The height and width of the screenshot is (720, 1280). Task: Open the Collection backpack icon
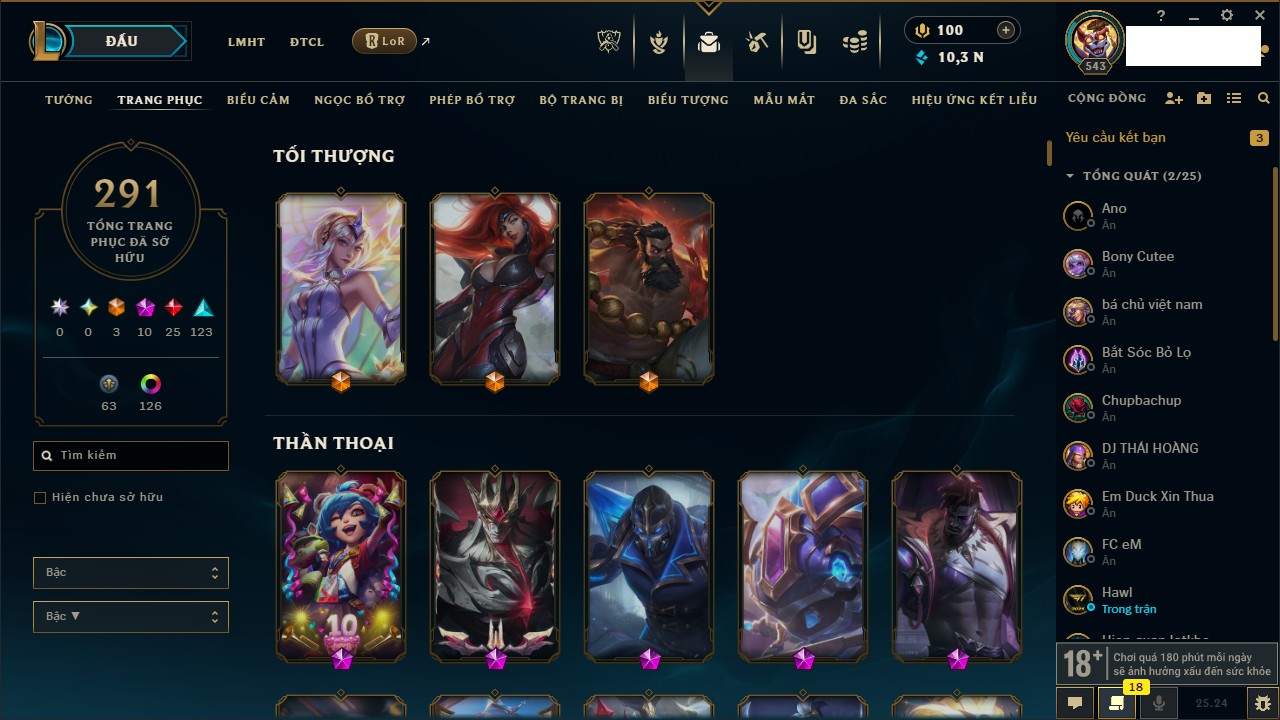tap(709, 42)
